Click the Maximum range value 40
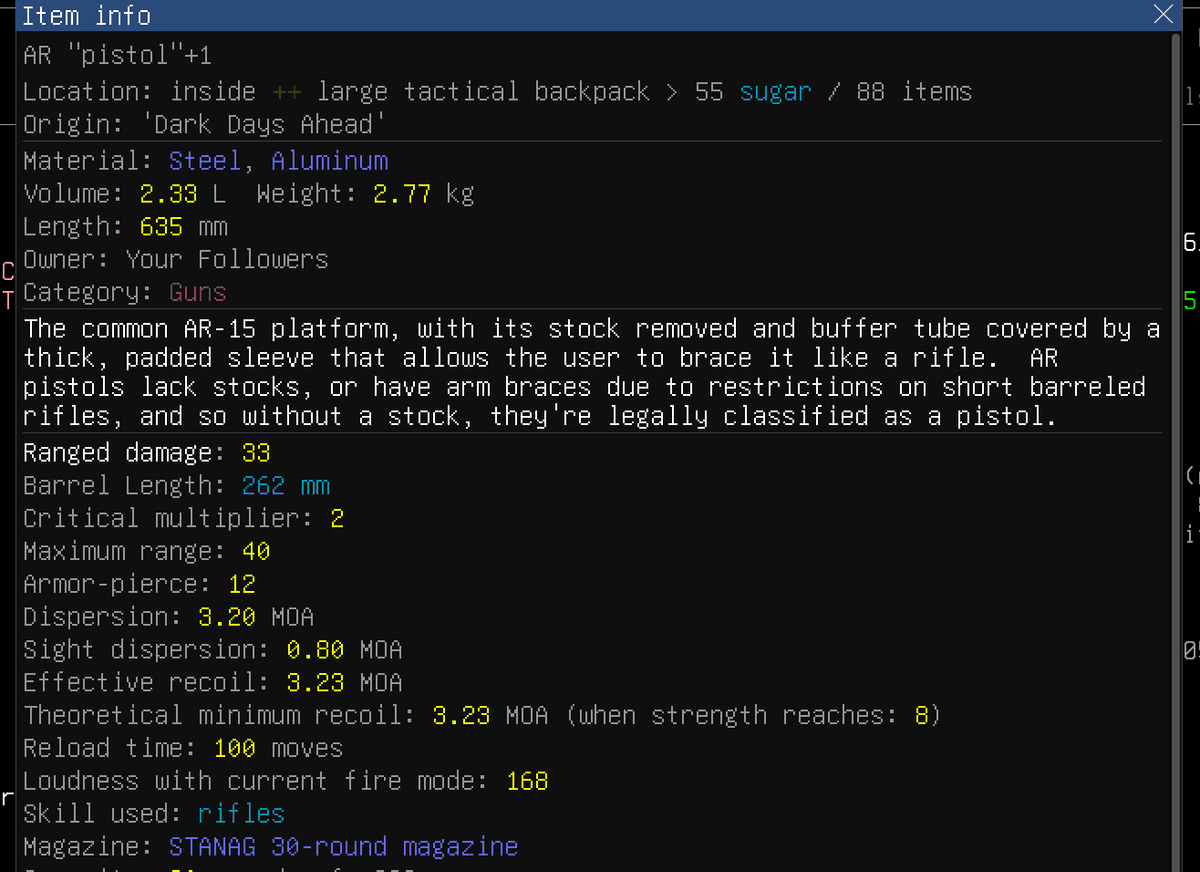This screenshot has height=872, width=1200. point(256,551)
